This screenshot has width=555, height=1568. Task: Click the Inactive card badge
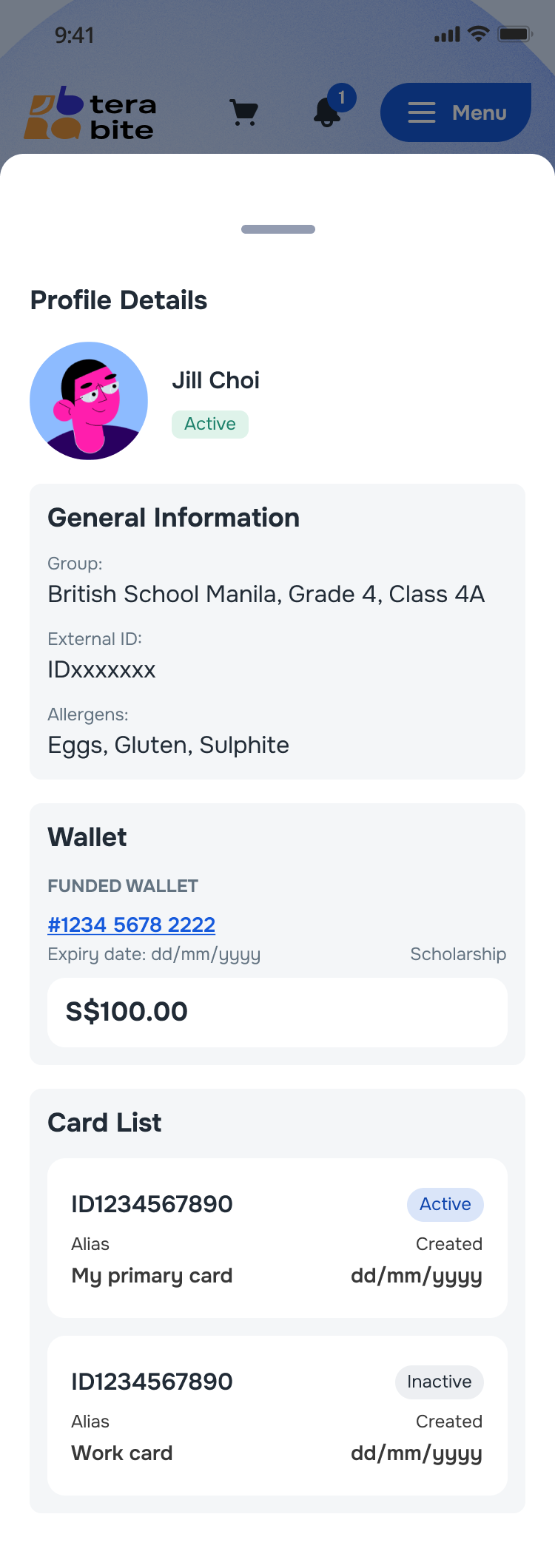point(439,1382)
